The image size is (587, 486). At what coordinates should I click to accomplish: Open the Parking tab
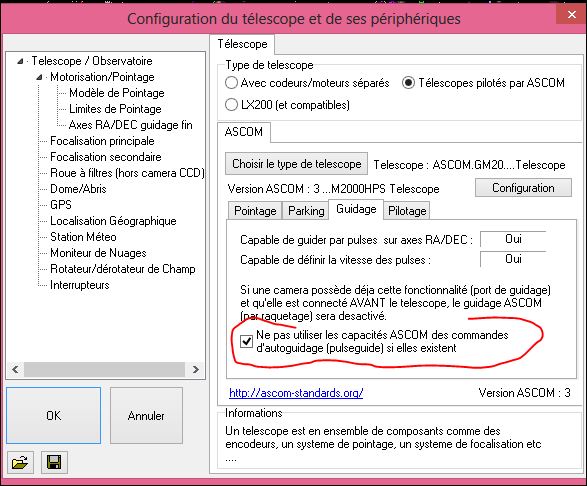pyautogui.click(x=306, y=211)
